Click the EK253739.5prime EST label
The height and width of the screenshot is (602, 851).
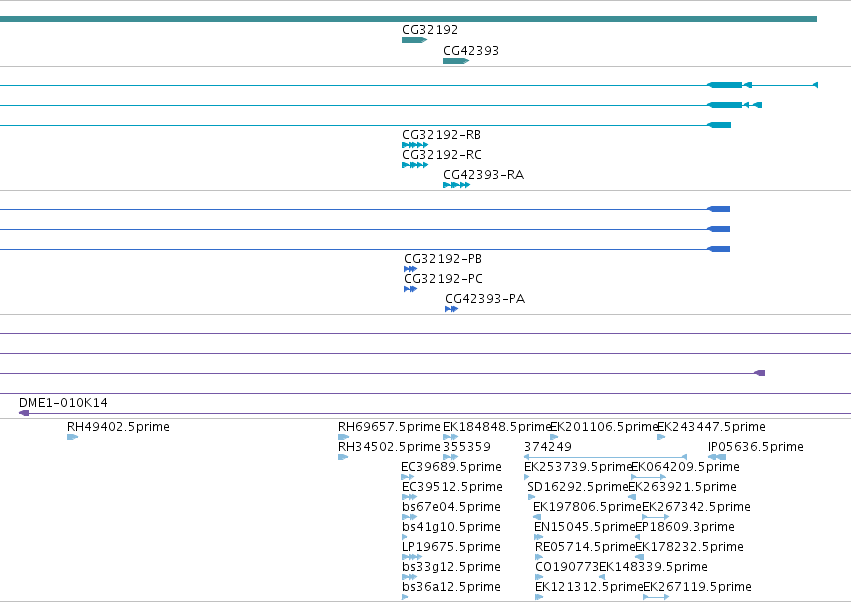click(579, 467)
